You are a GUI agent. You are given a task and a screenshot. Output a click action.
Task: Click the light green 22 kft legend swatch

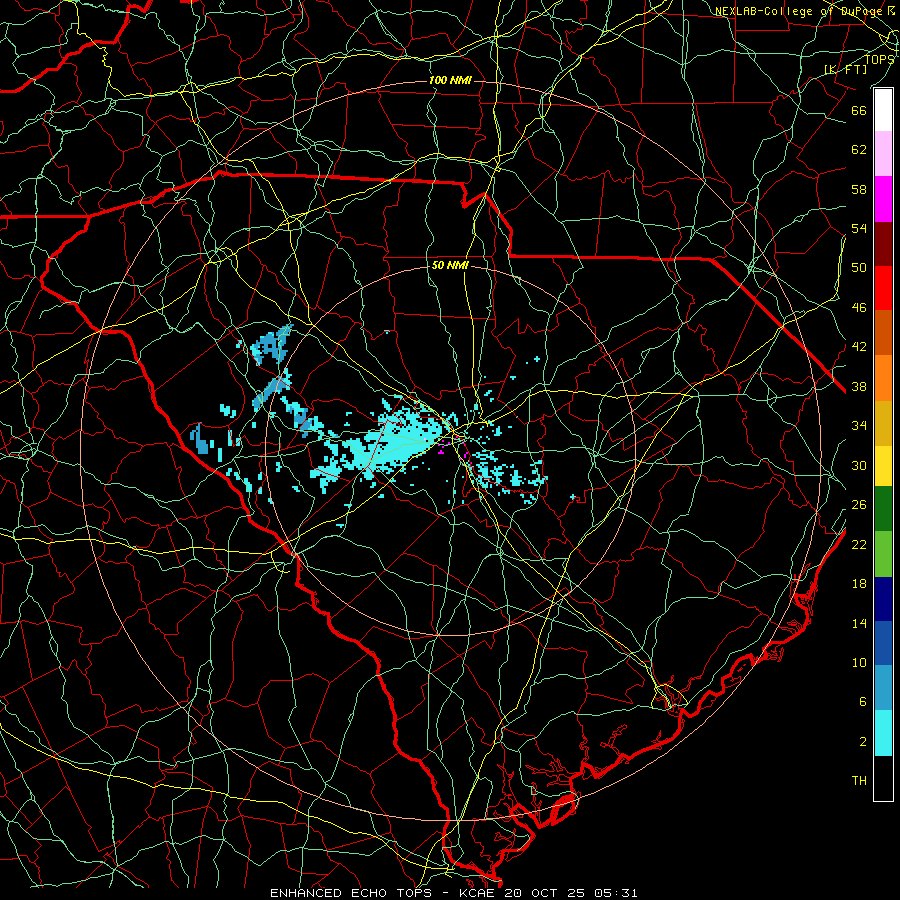pyautogui.click(x=883, y=553)
